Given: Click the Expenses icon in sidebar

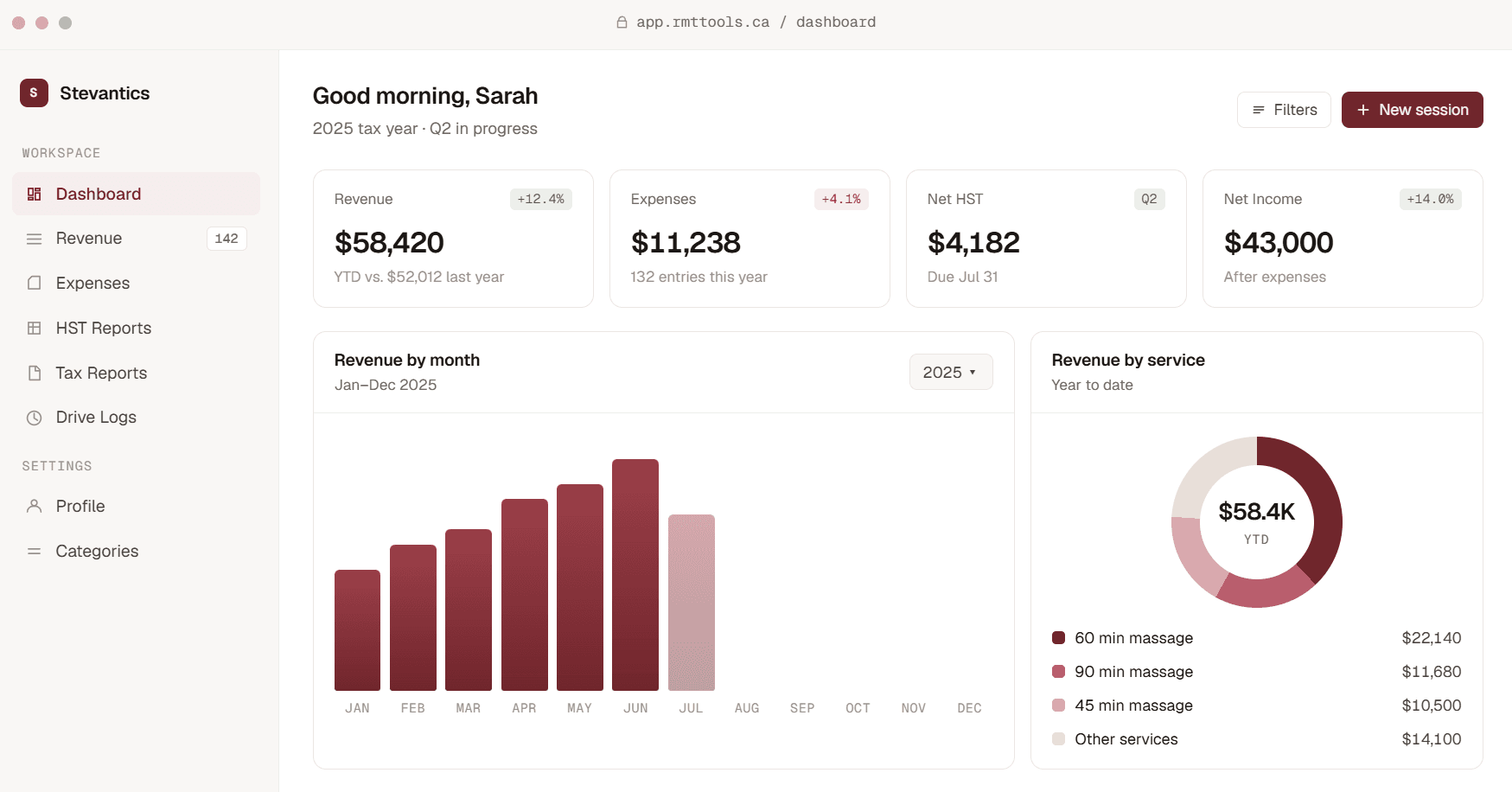Looking at the screenshot, I should (x=35, y=283).
